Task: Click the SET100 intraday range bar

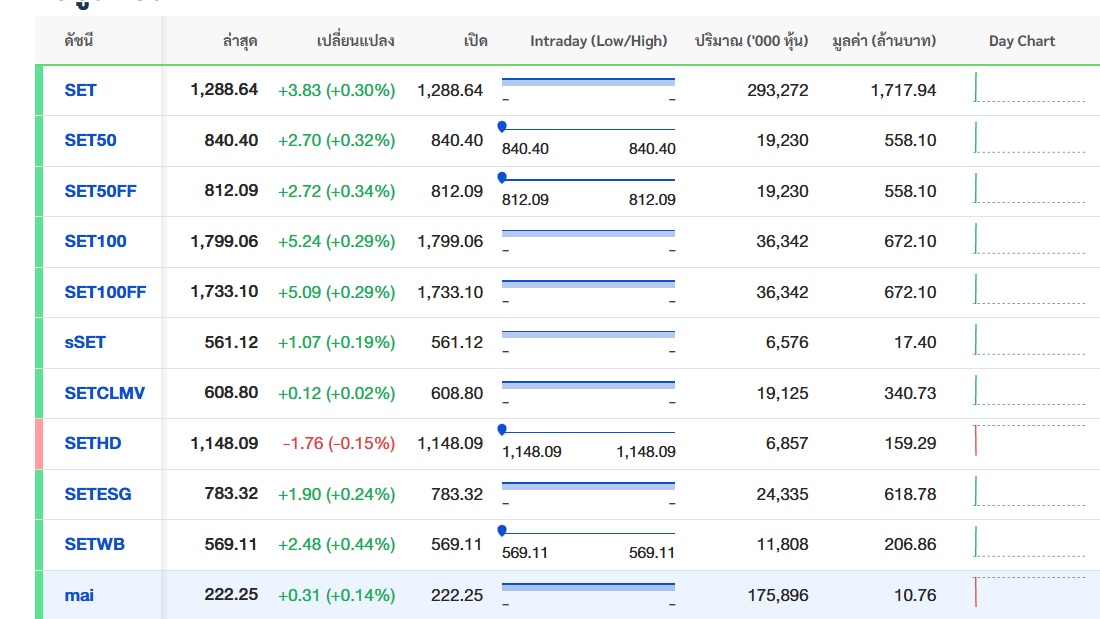Action: 588,233
